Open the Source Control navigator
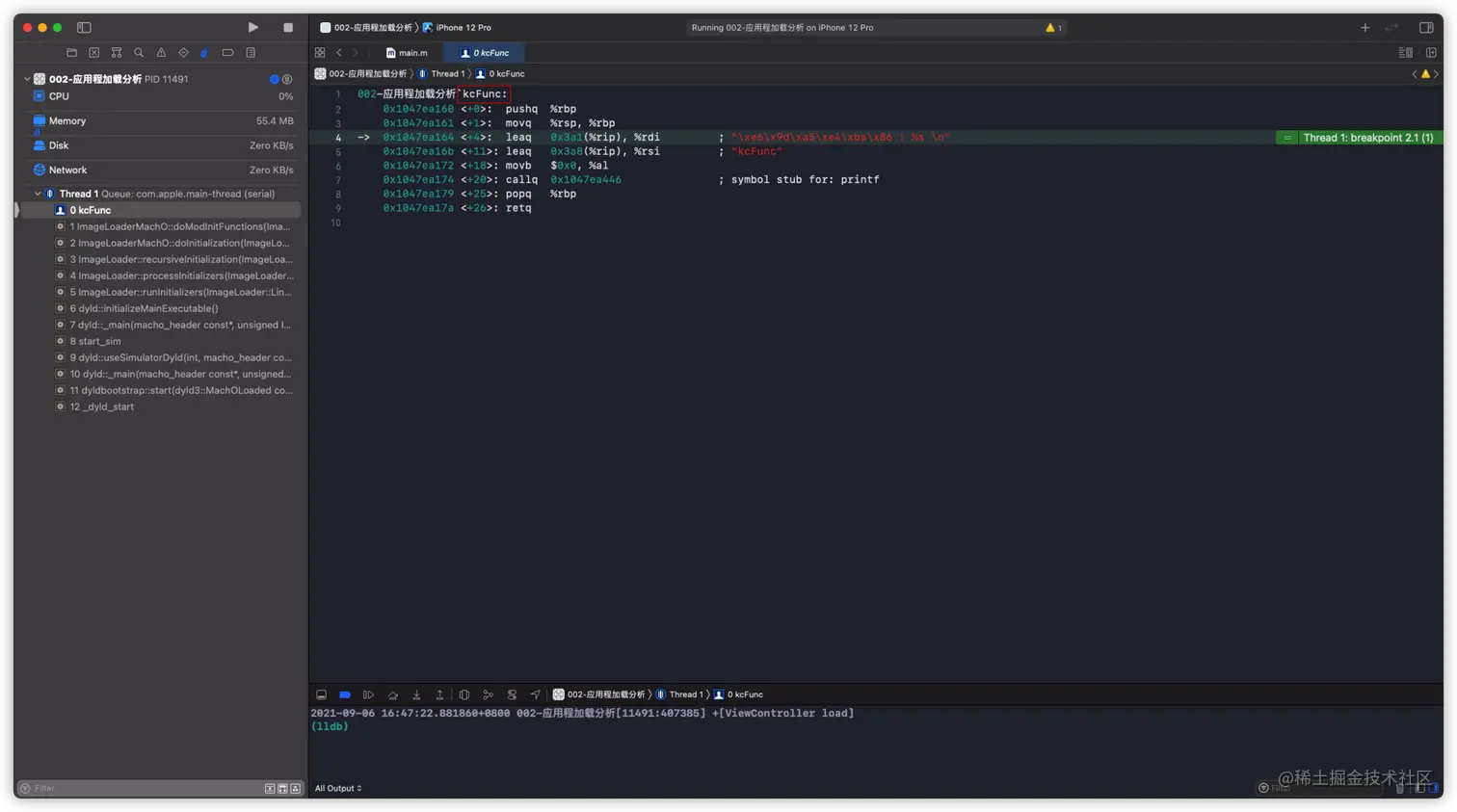 (93, 53)
